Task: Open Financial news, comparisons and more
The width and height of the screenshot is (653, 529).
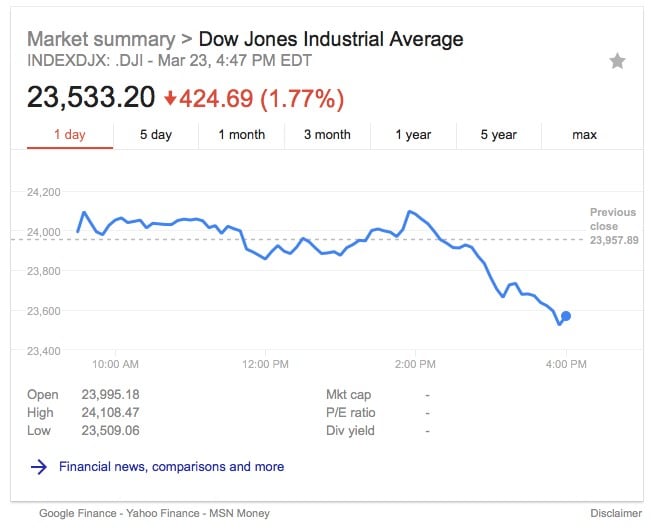Action: (171, 466)
